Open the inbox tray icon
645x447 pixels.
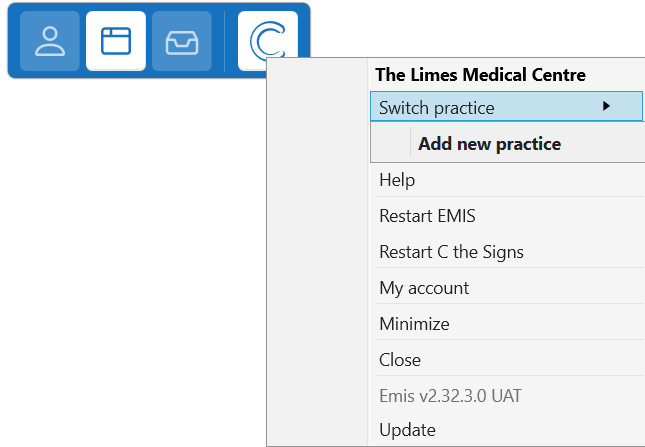click(x=182, y=41)
